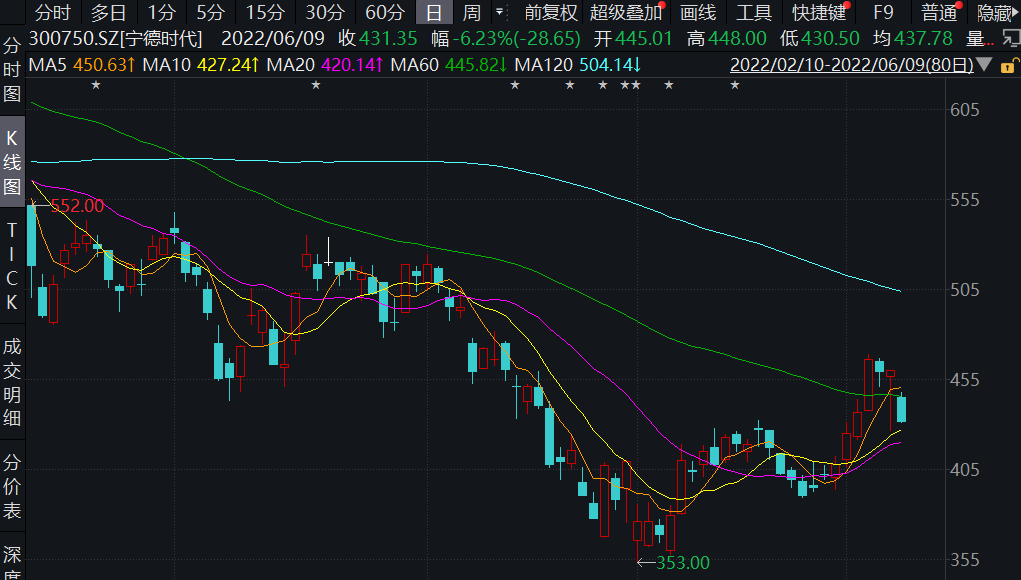
Task: Select the K线图 sidebar view
Action: 12,162
